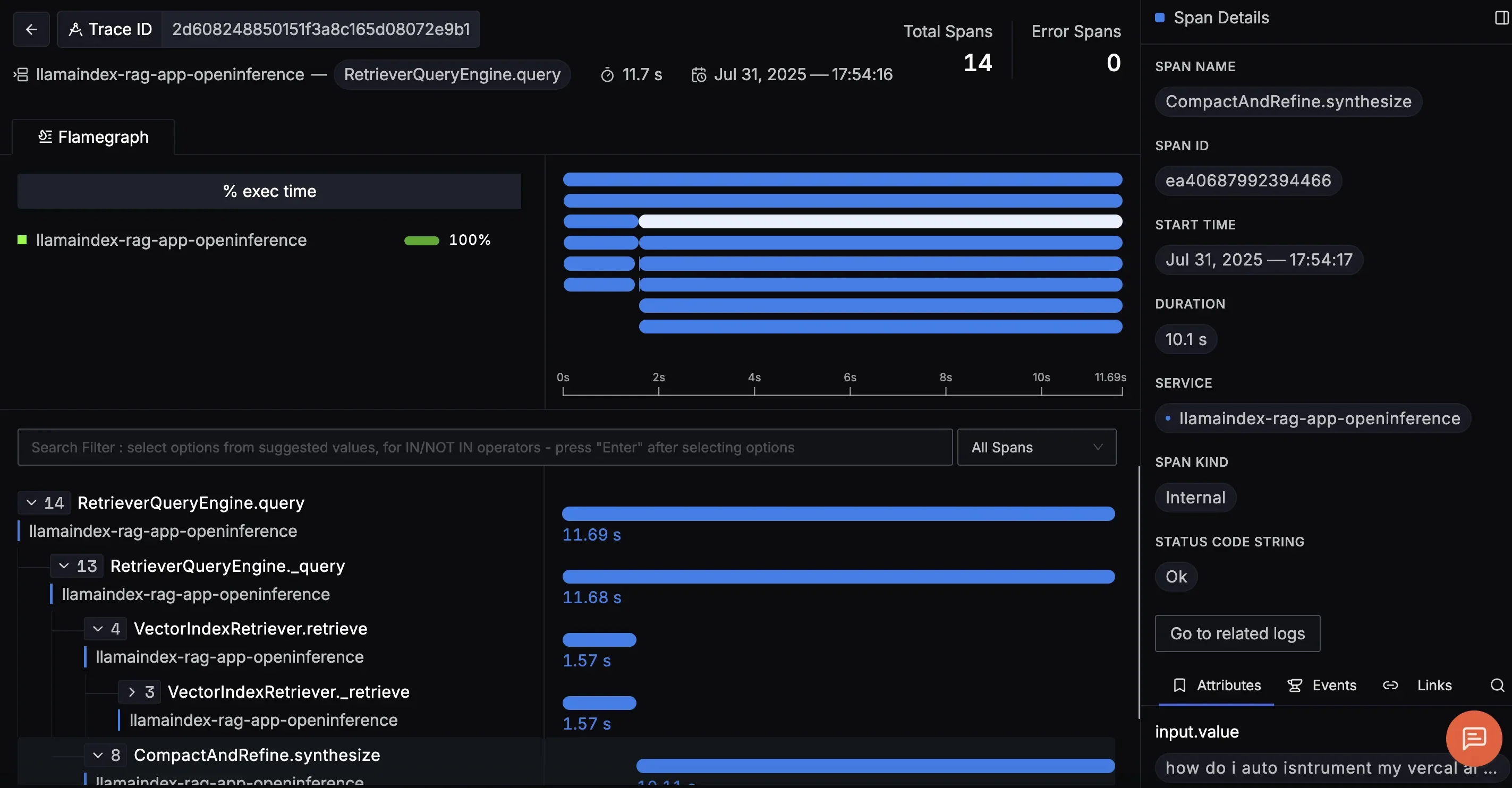Click the green 100% exec time bar
Image resolution: width=1512 pixels, height=788 pixels.
(x=422, y=240)
